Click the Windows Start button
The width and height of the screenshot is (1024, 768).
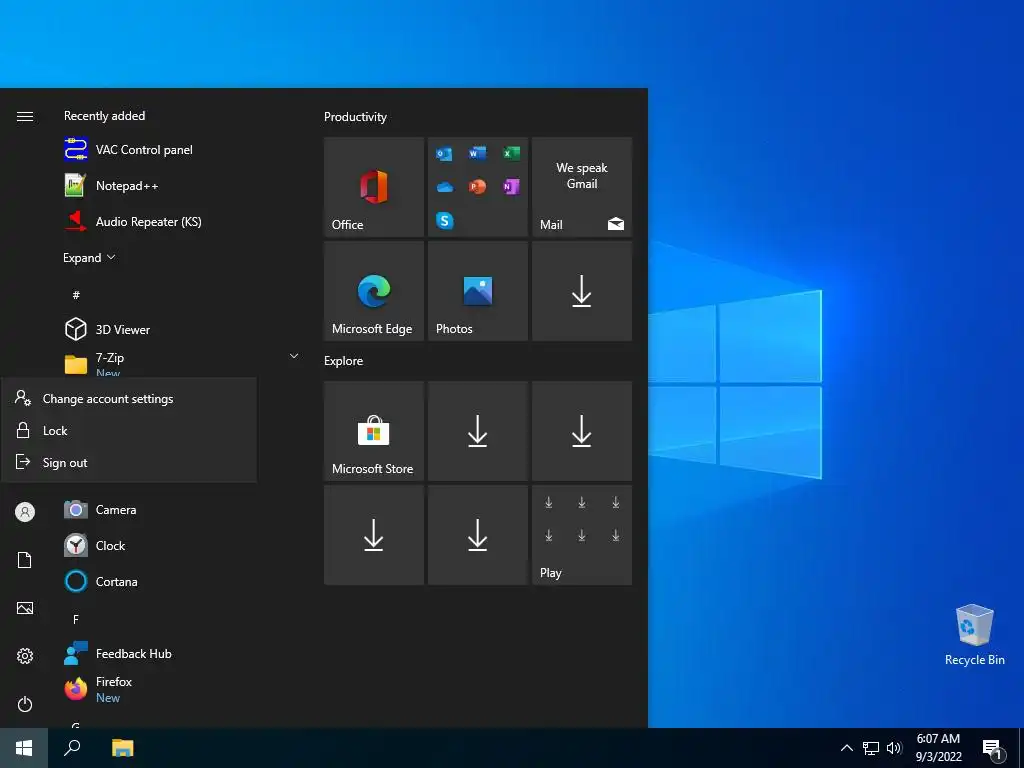point(24,748)
